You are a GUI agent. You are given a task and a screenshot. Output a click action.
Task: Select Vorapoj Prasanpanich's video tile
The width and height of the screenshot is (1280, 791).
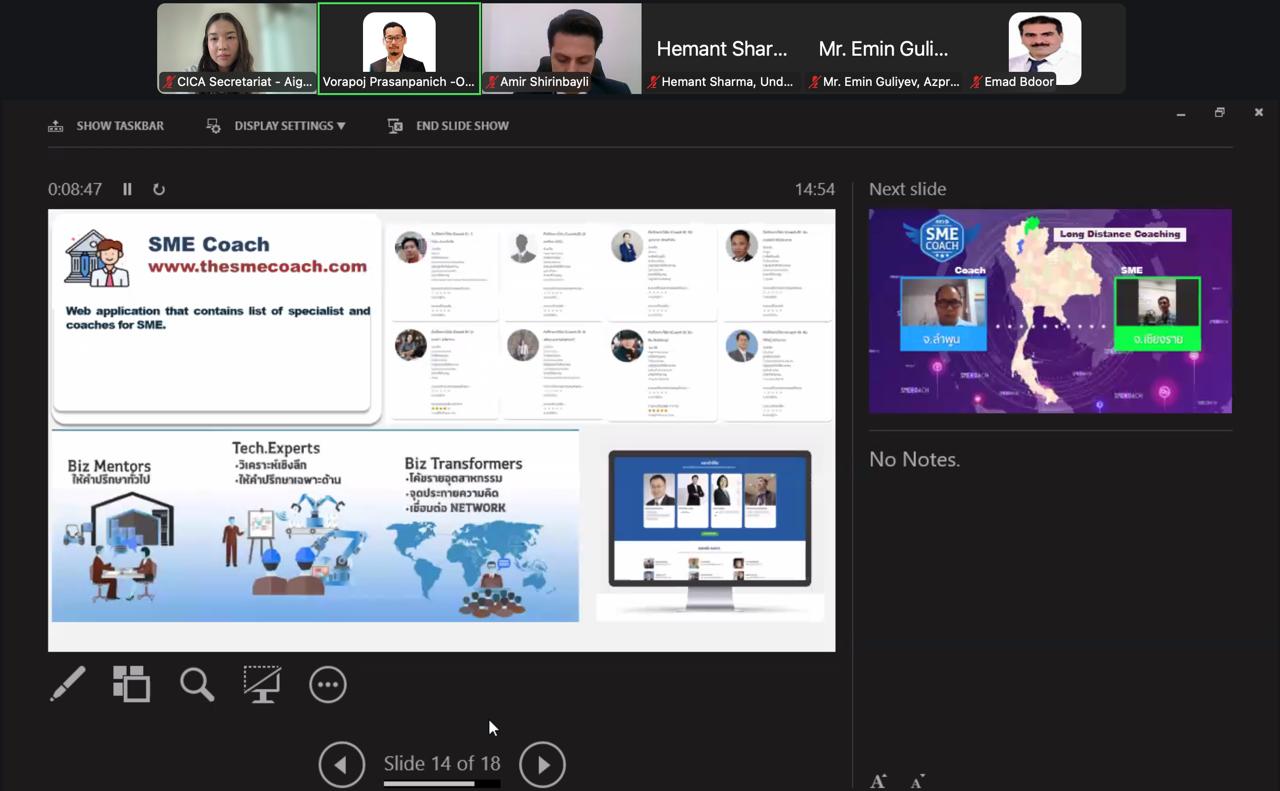pos(399,48)
